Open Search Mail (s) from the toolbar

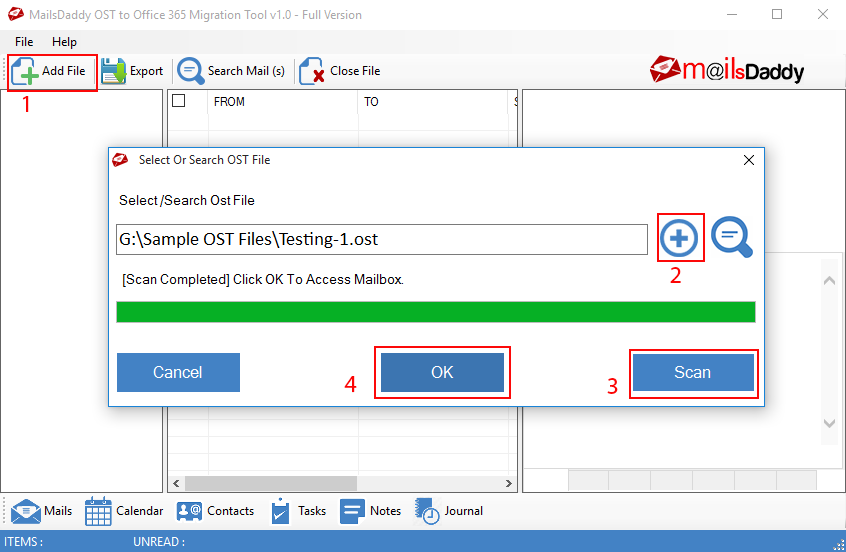[x=191, y=72]
